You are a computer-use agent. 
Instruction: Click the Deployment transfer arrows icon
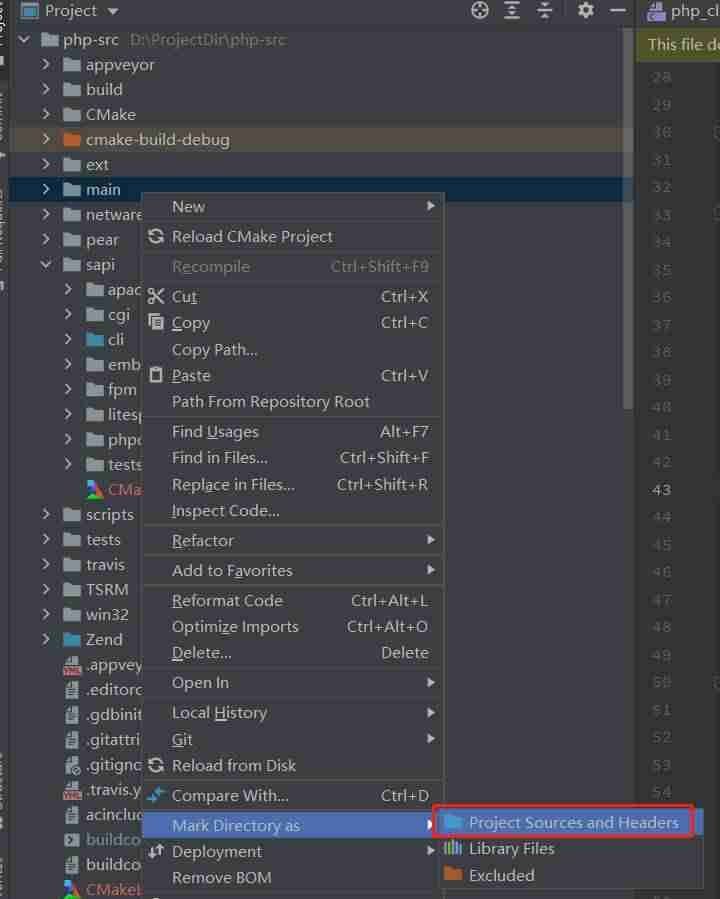coord(156,851)
